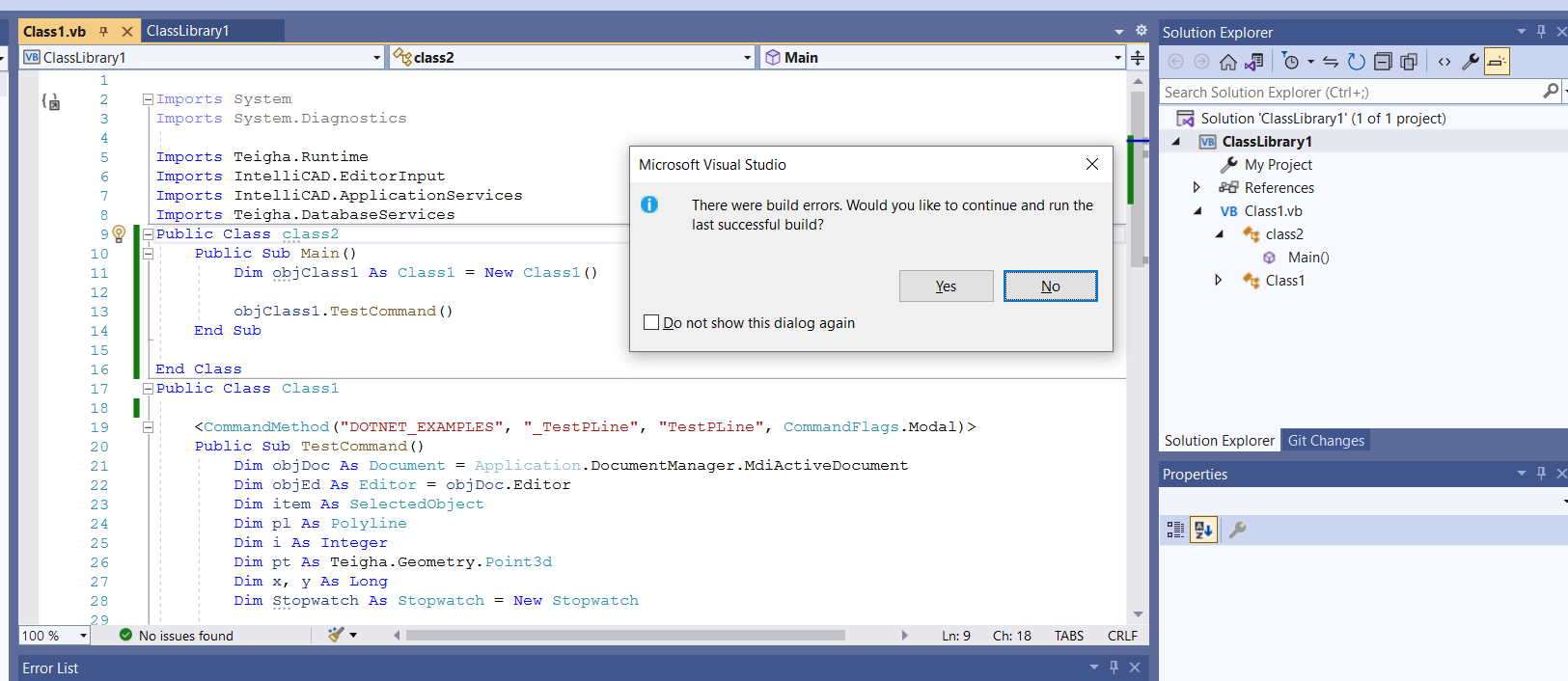Viewport: 1568px width, 681px height.
Task: Click the lightbulb quick actions icon on line 9
Action: click(x=119, y=233)
